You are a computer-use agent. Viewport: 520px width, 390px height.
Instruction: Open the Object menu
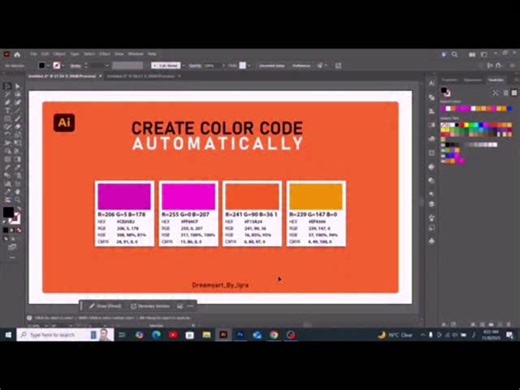click(59, 54)
